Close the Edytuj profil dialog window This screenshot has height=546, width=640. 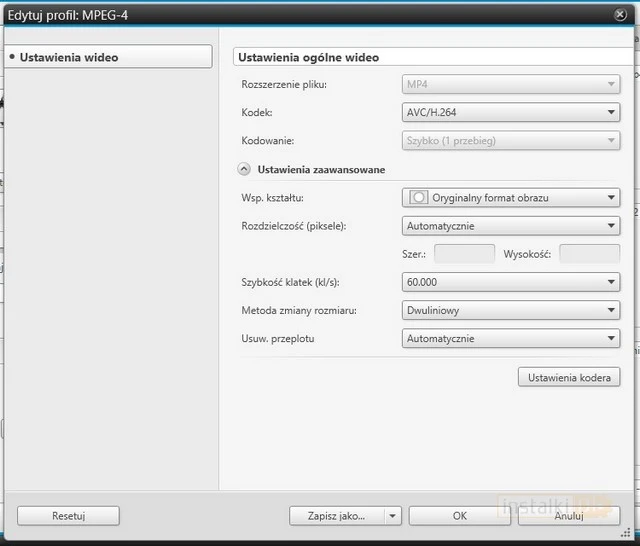tap(620, 15)
